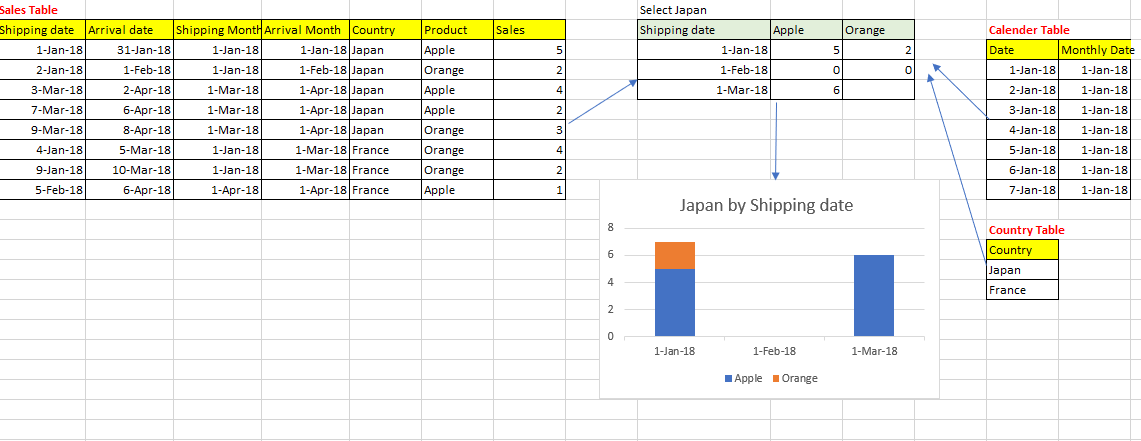This screenshot has height=441, width=1141.
Task: Click 'Shipping date' header in Select Japan table
Action: click(x=704, y=30)
